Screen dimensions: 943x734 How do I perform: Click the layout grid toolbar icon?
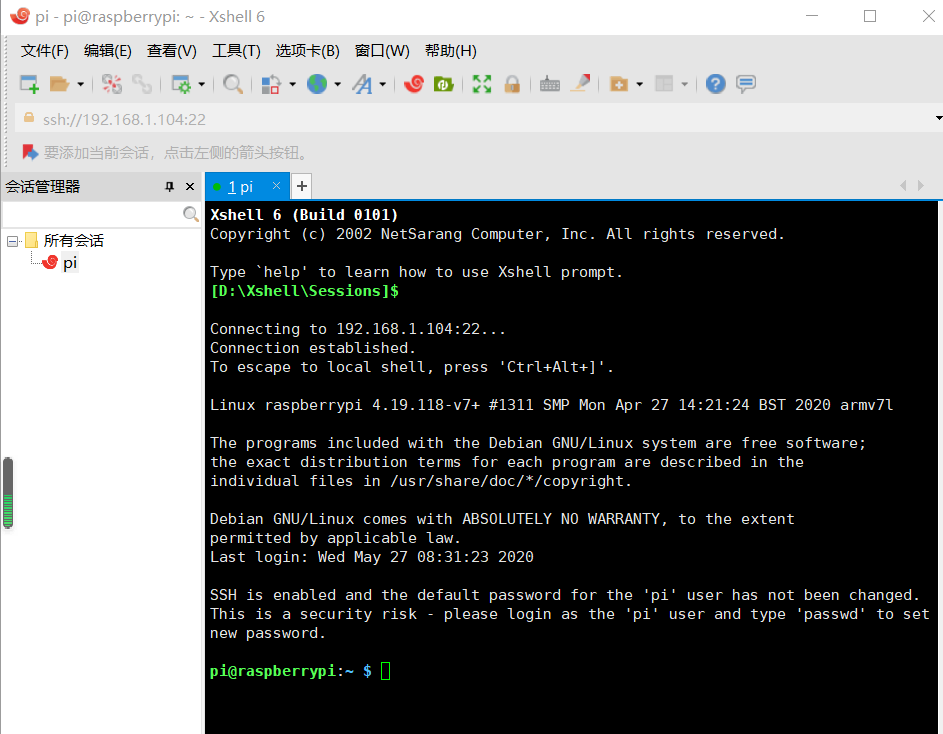664,84
